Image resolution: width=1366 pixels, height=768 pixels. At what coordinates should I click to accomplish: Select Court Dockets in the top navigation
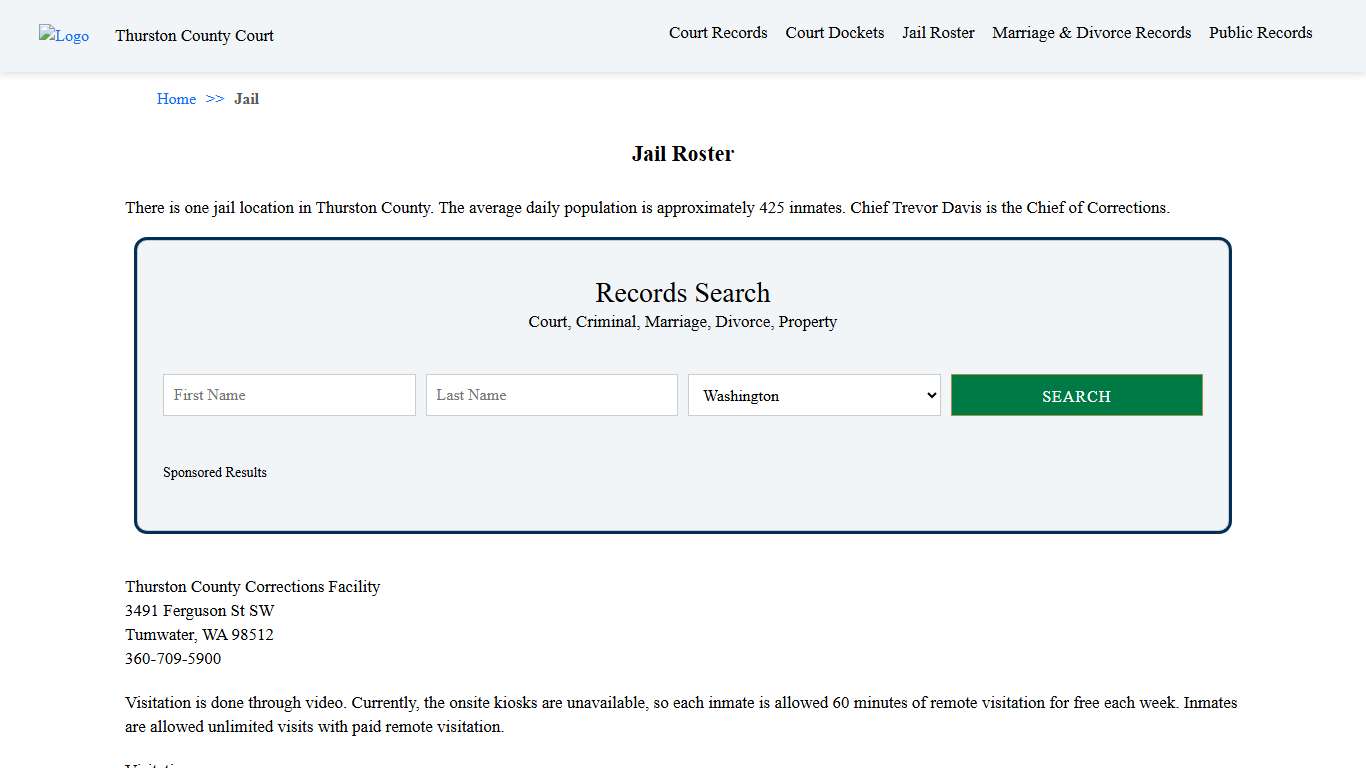834,32
